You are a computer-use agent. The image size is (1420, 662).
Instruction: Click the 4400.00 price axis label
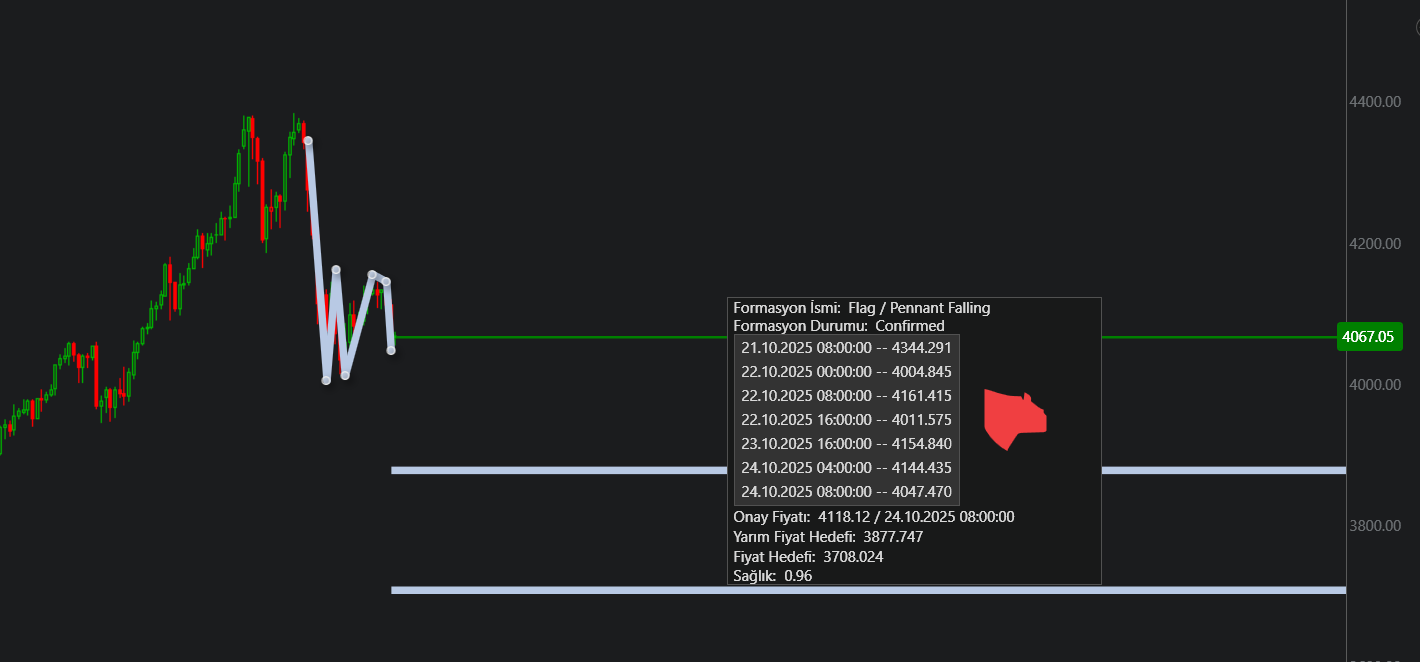pos(1373,102)
